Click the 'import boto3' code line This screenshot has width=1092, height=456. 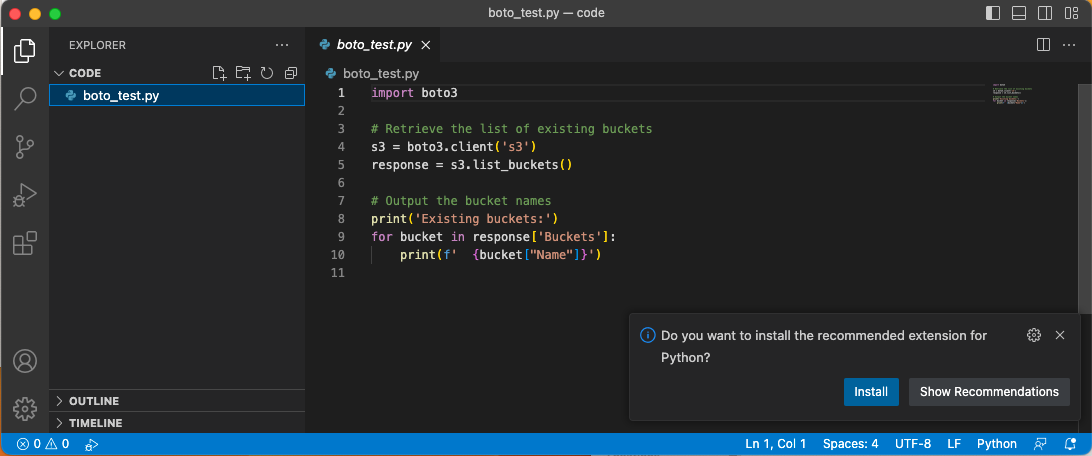414,93
